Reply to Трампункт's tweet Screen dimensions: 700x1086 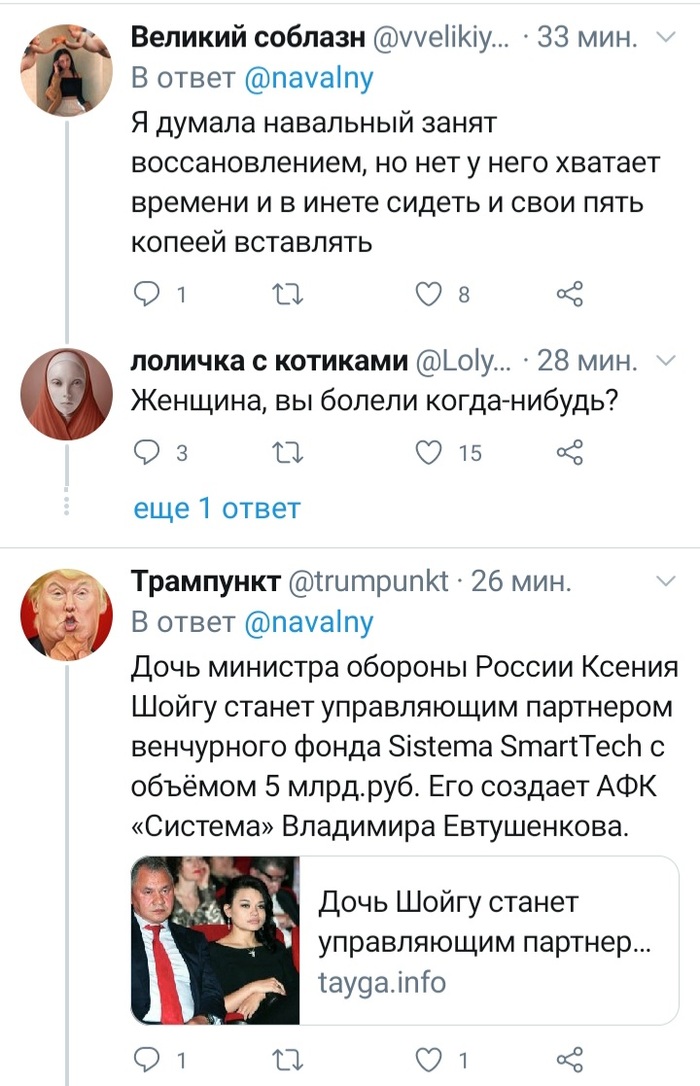tap(147, 1059)
